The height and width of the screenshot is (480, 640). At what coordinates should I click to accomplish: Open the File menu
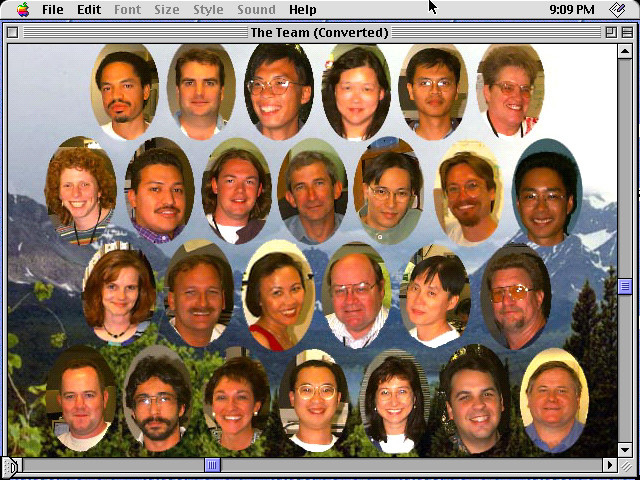(52, 10)
